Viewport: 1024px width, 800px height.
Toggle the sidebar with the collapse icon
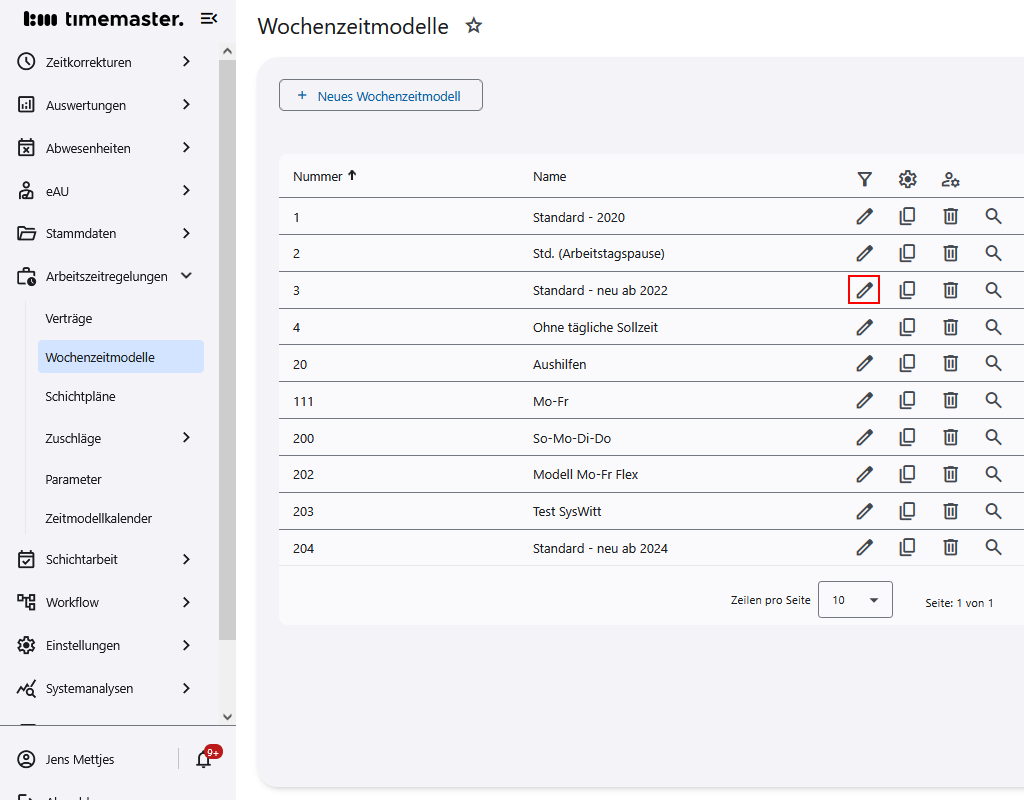coord(208,17)
